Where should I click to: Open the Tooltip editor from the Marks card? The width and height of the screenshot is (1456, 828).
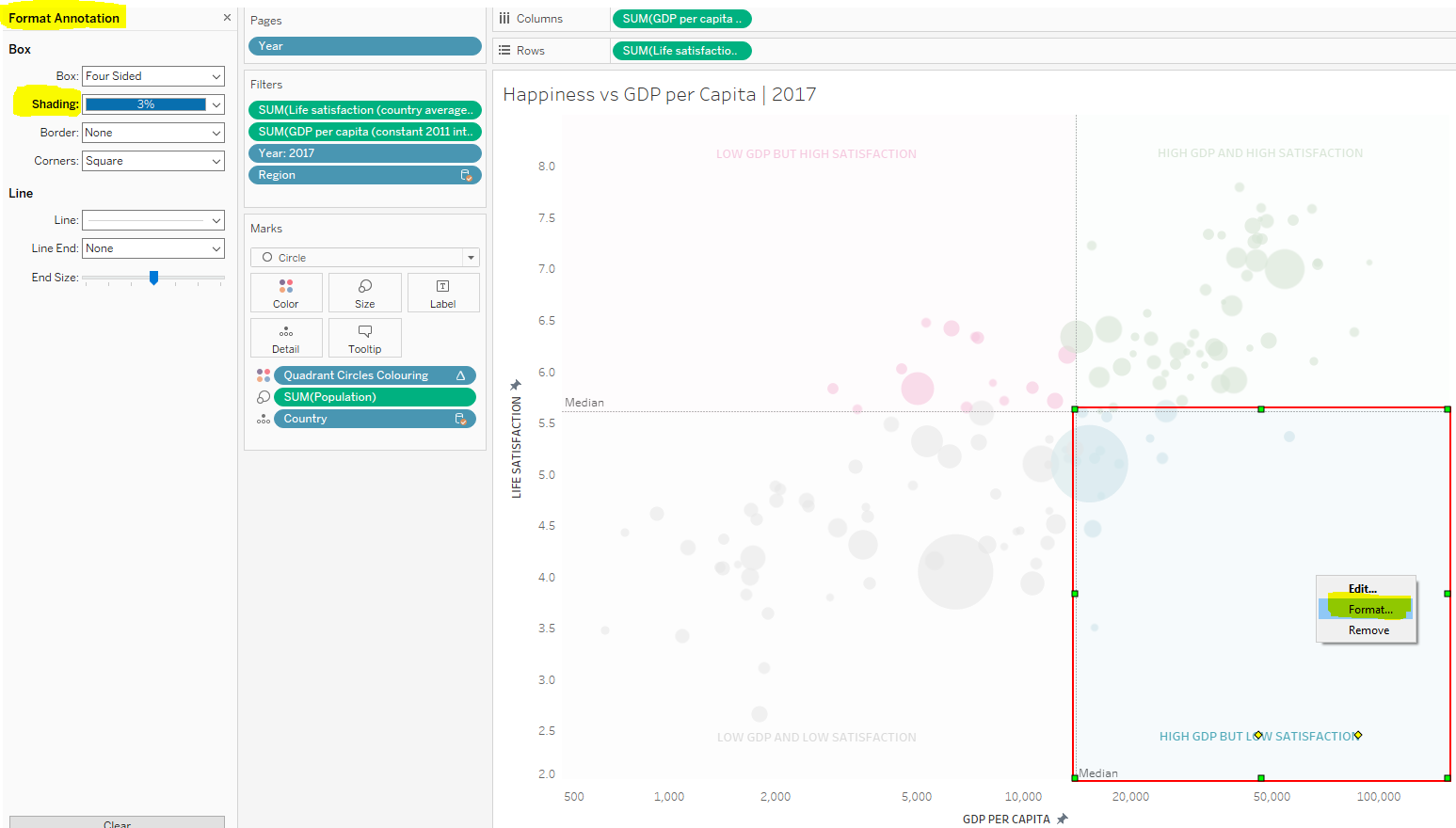click(x=364, y=338)
